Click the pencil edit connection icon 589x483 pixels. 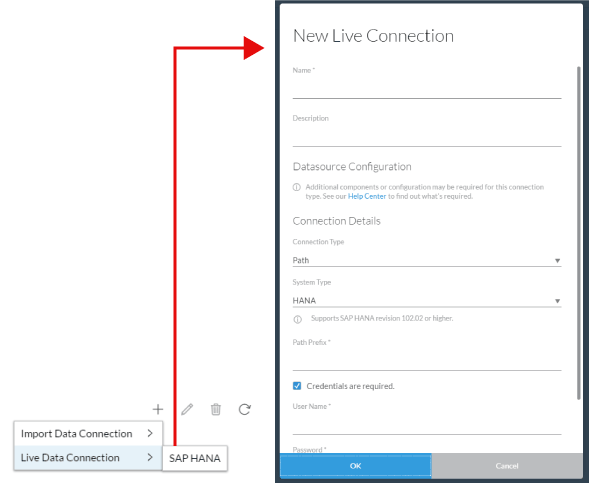(x=187, y=409)
